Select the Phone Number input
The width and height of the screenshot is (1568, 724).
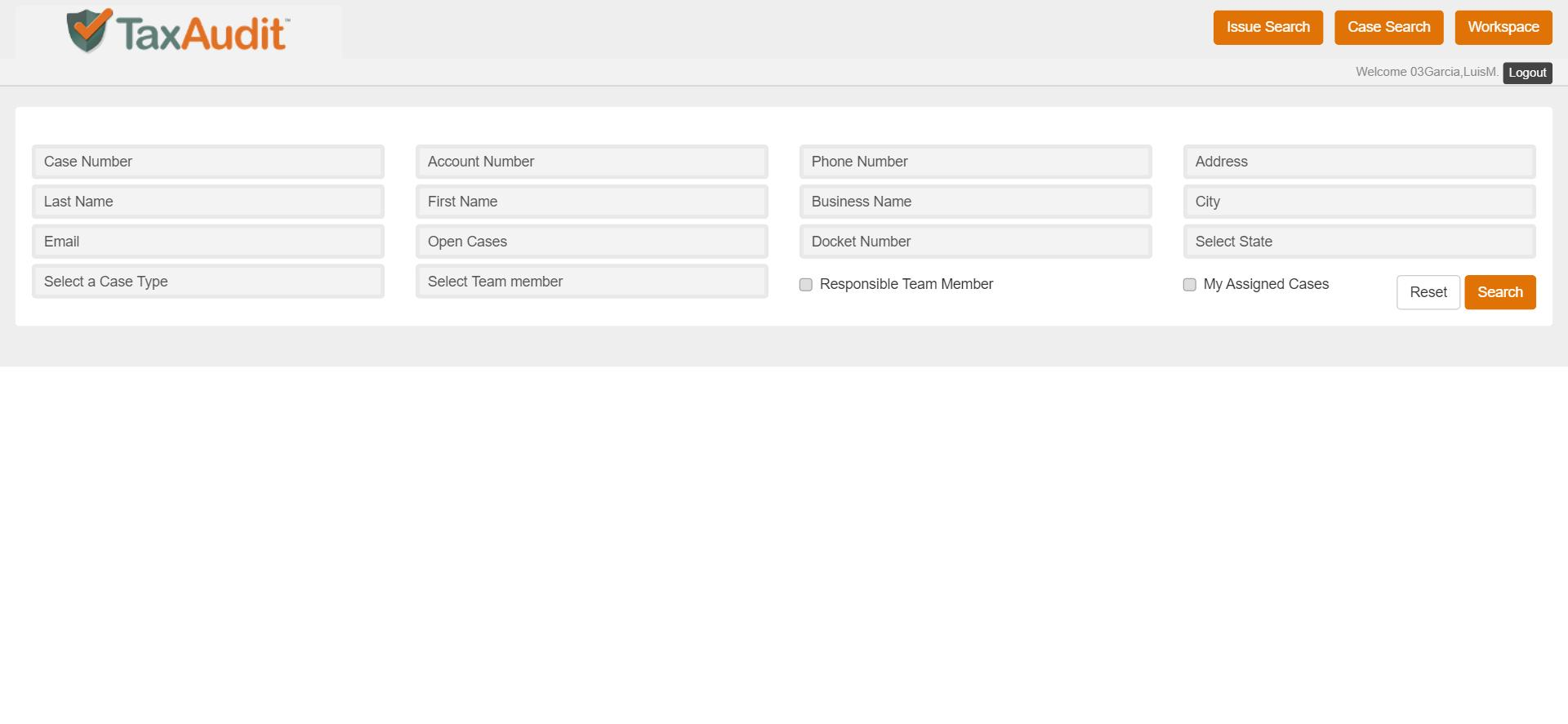pos(976,162)
